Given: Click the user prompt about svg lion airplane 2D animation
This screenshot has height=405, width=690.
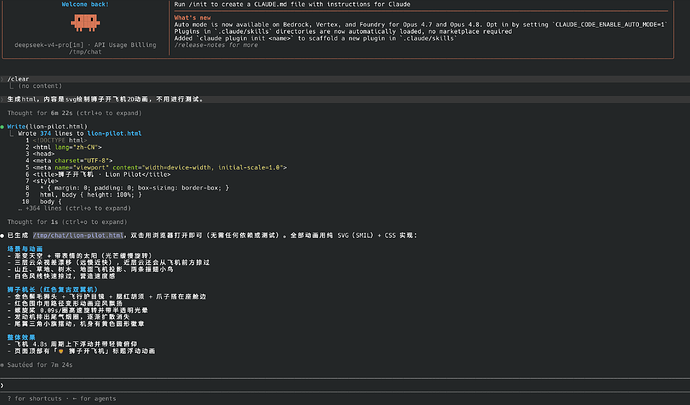Looking at the screenshot, I should 106,99.
